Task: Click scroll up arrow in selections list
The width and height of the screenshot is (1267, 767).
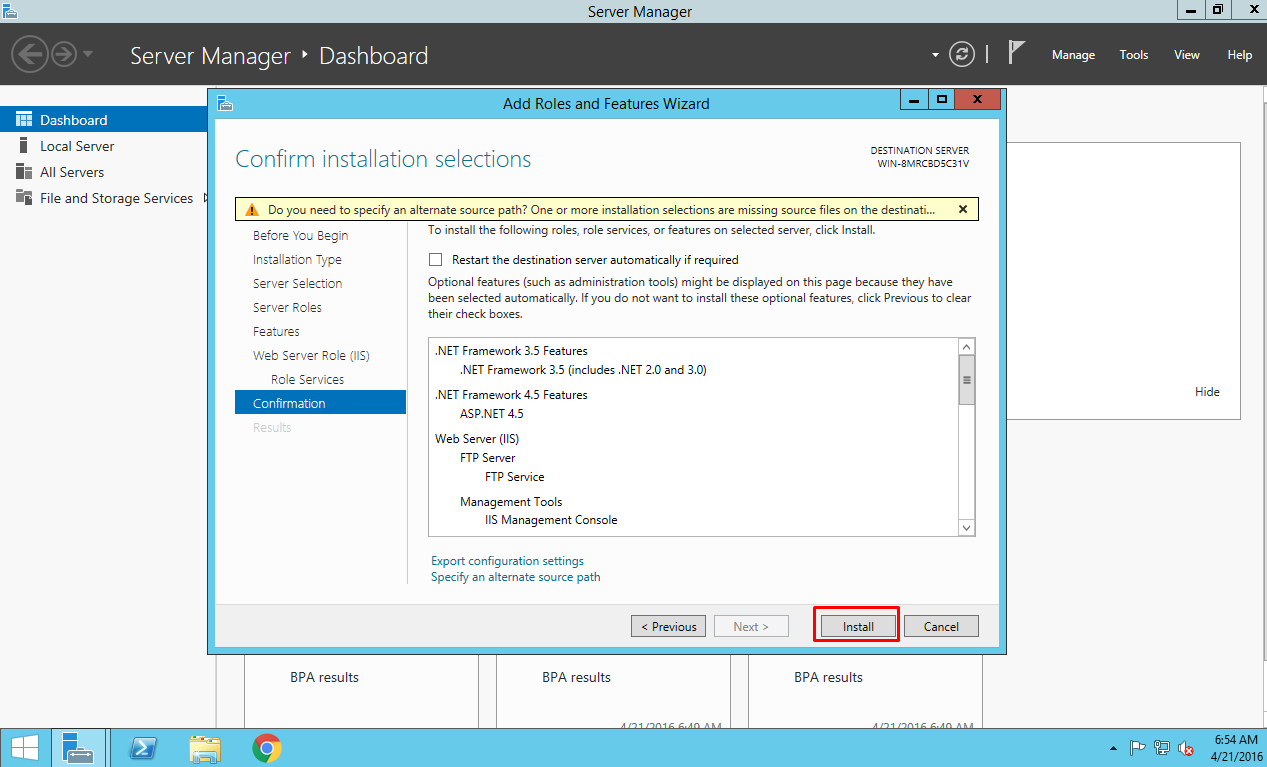Action: tap(966, 347)
